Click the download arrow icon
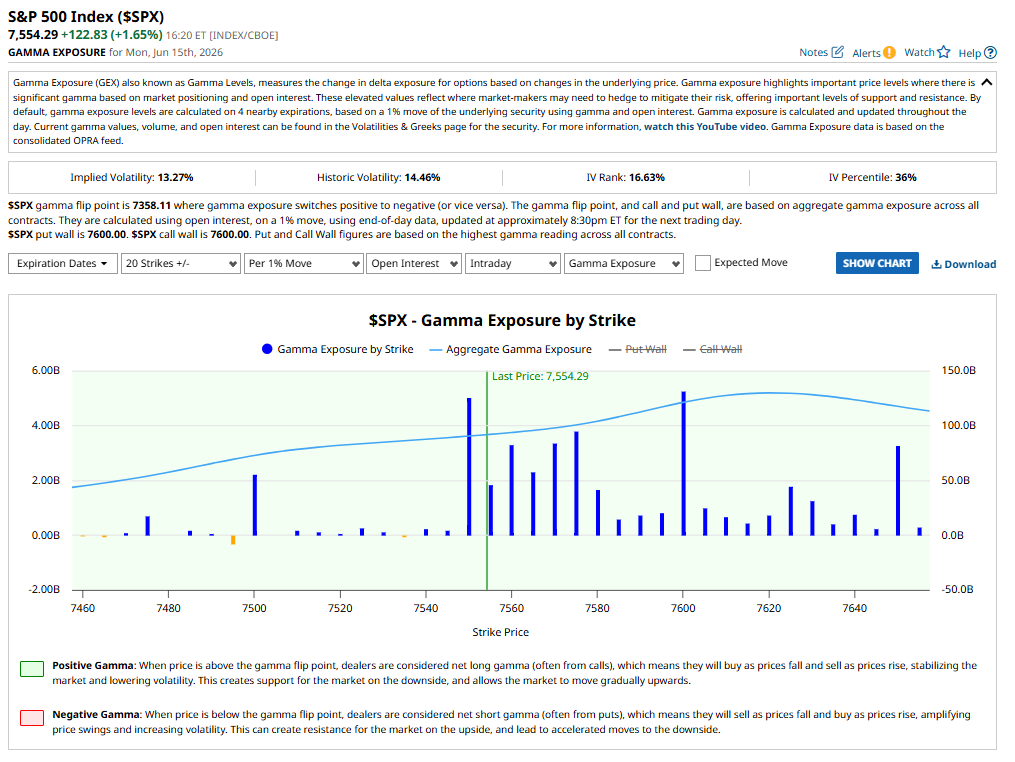 coord(936,264)
